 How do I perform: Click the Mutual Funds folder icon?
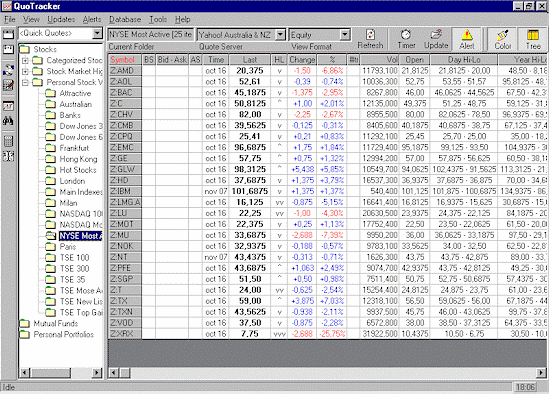click(x=25, y=323)
